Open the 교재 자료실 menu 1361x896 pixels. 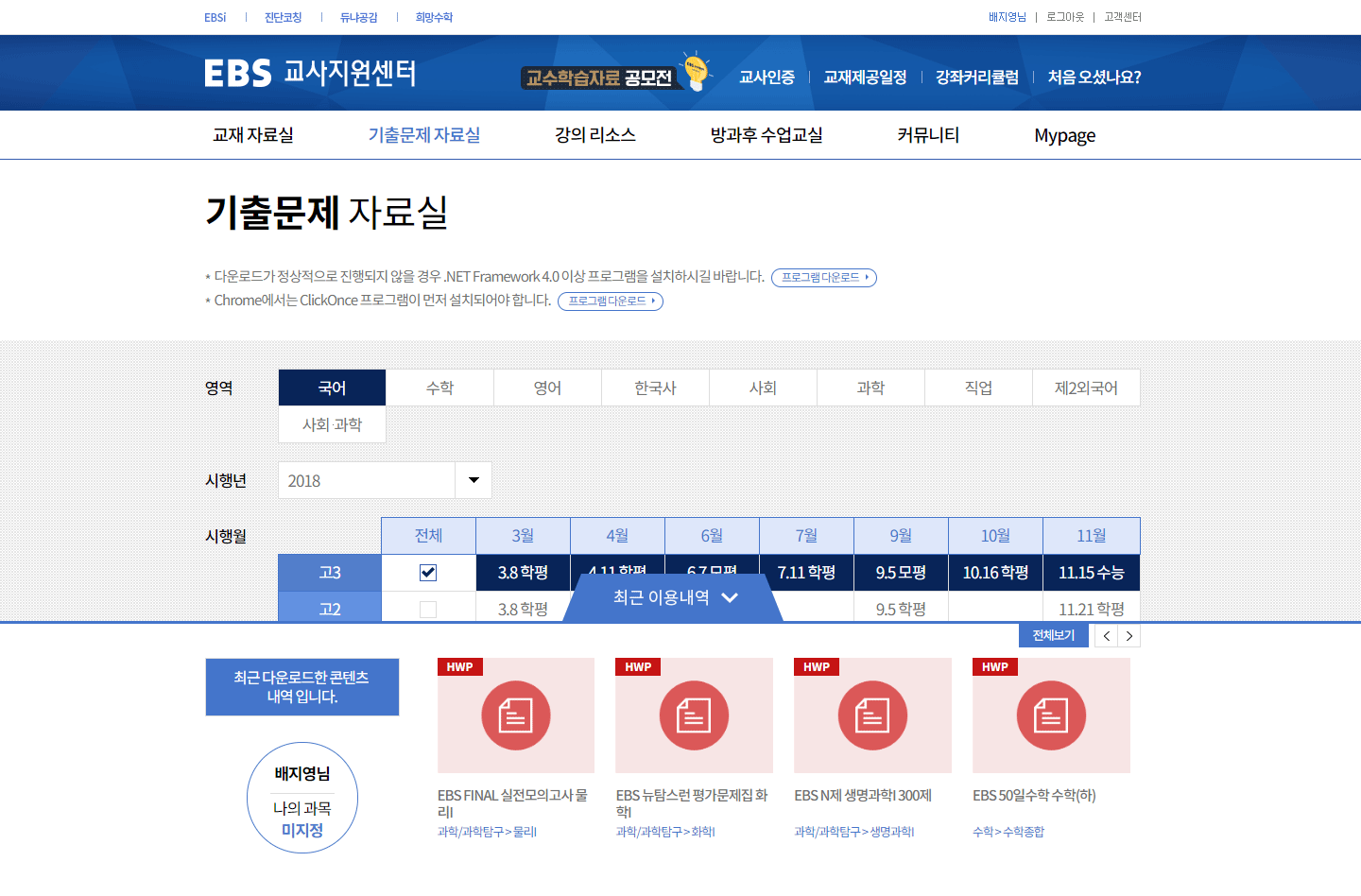point(253,135)
